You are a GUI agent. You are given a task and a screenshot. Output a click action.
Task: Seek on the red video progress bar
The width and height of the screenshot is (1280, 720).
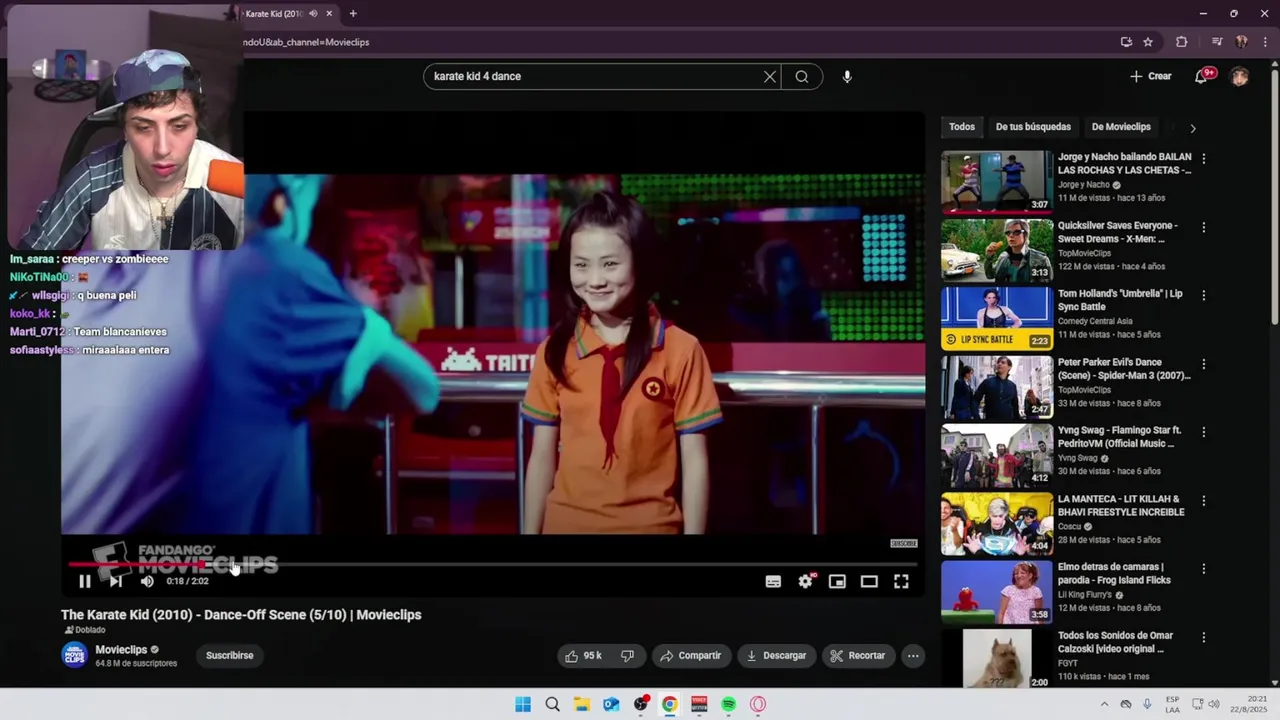point(493,564)
